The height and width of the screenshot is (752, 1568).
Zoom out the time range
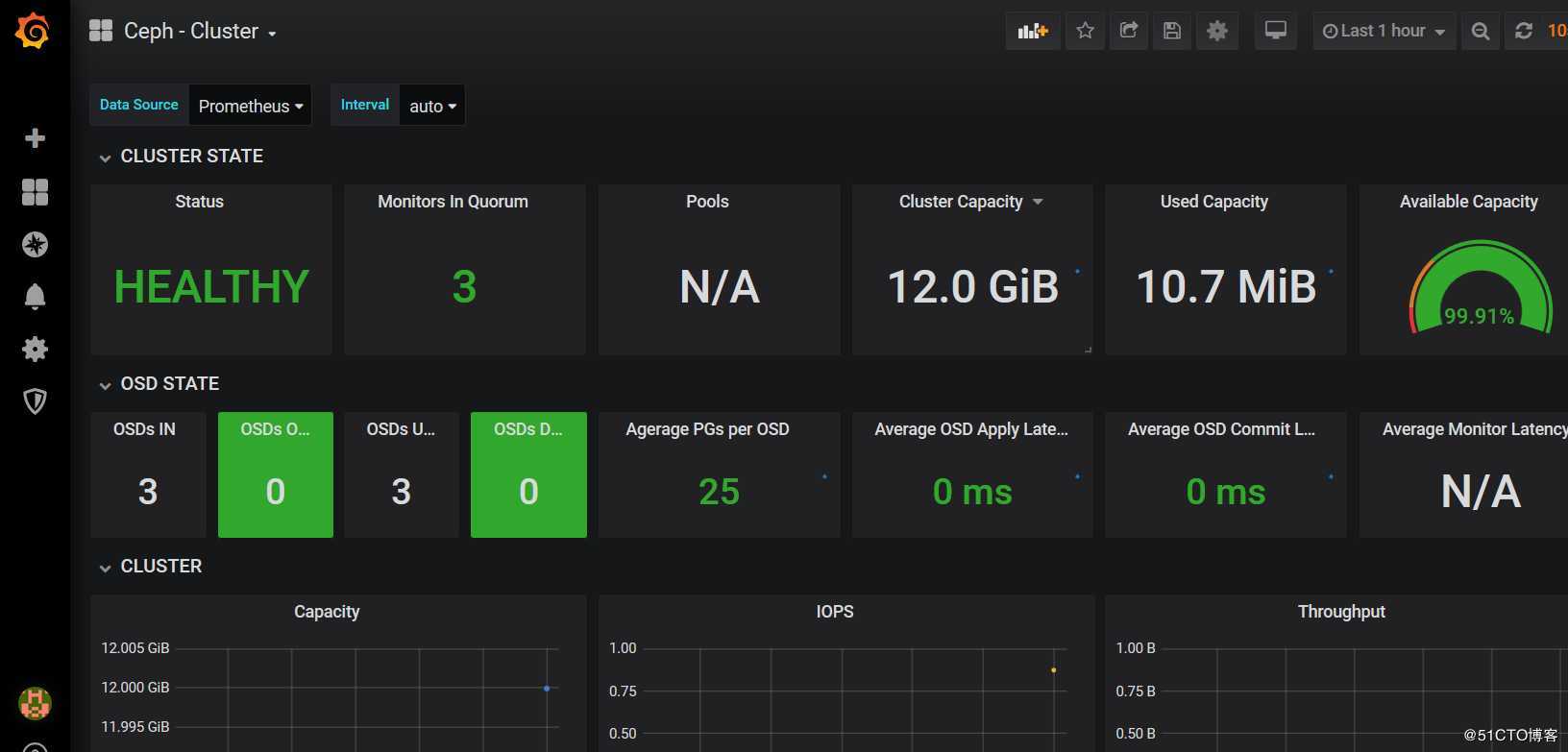pos(1481,31)
